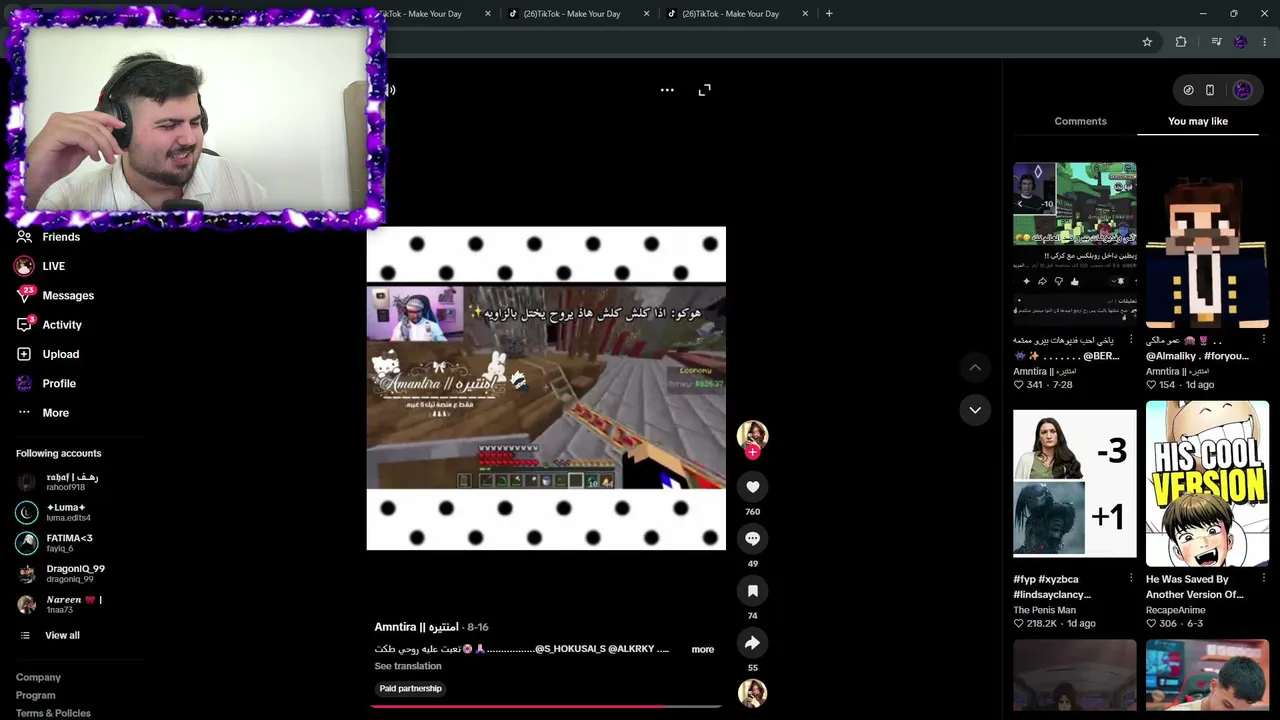
Task: Open the Chrome three-dot menu
Action: pos(1265,42)
